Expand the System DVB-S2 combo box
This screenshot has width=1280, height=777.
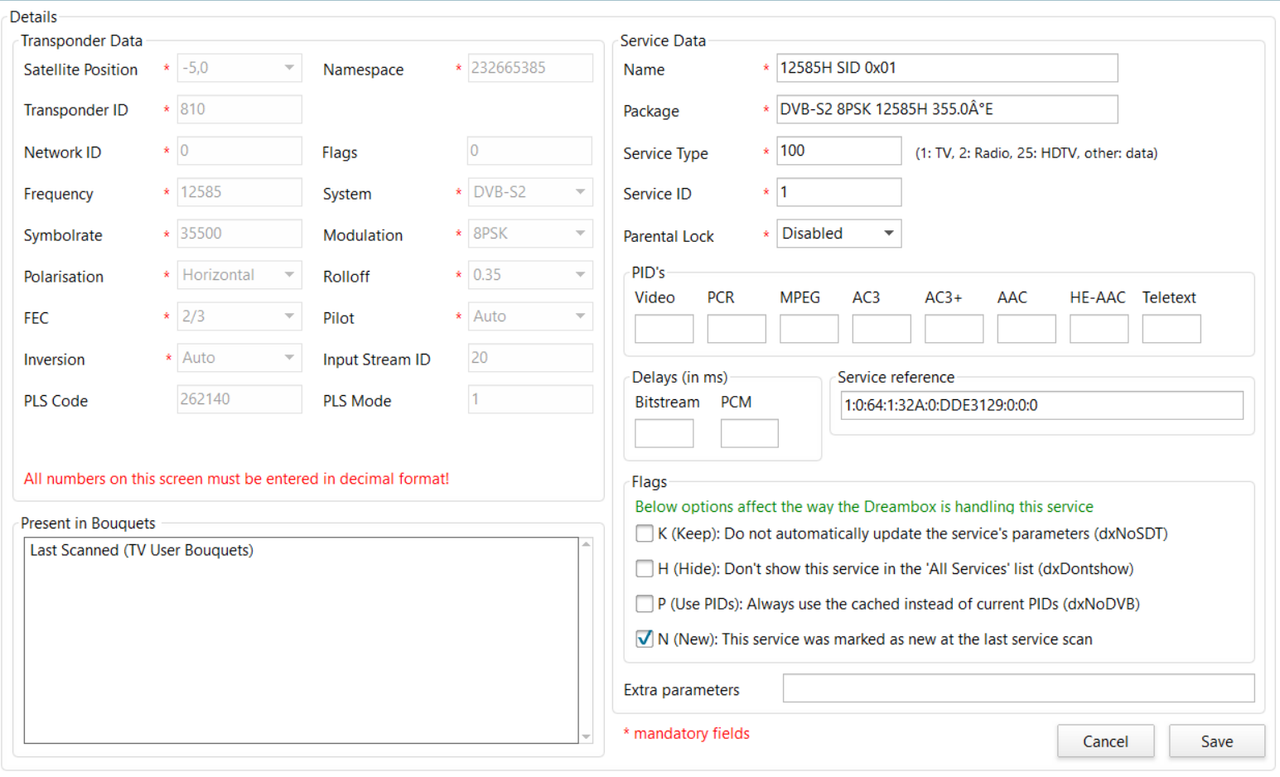530,192
